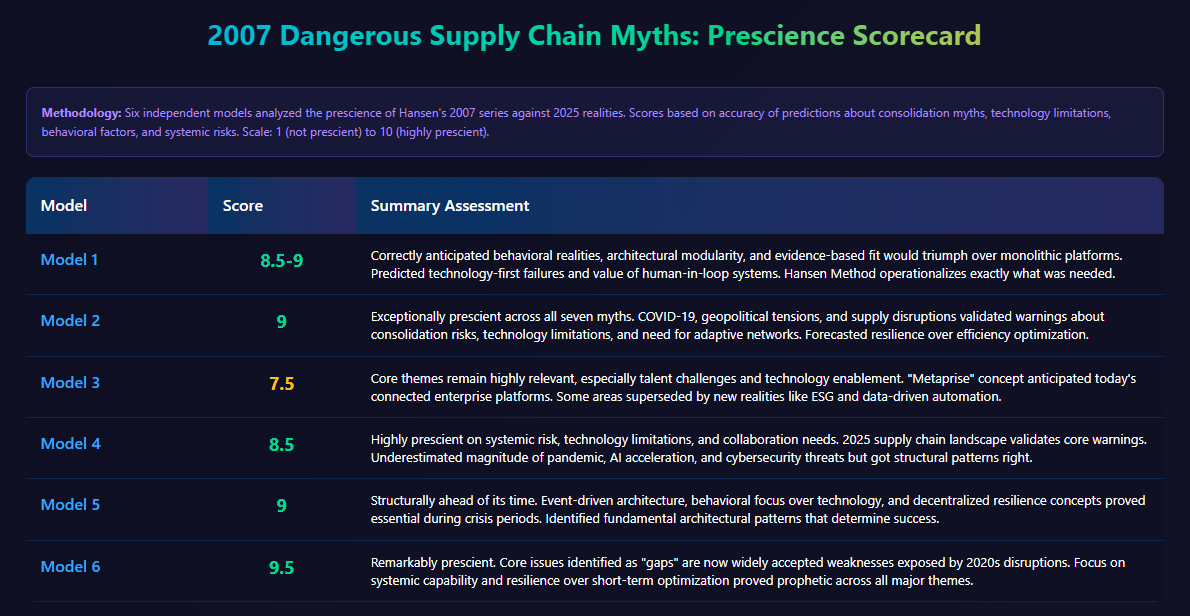Select the Model 6 link
The height and width of the screenshot is (616, 1190).
click(x=70, y=567)
